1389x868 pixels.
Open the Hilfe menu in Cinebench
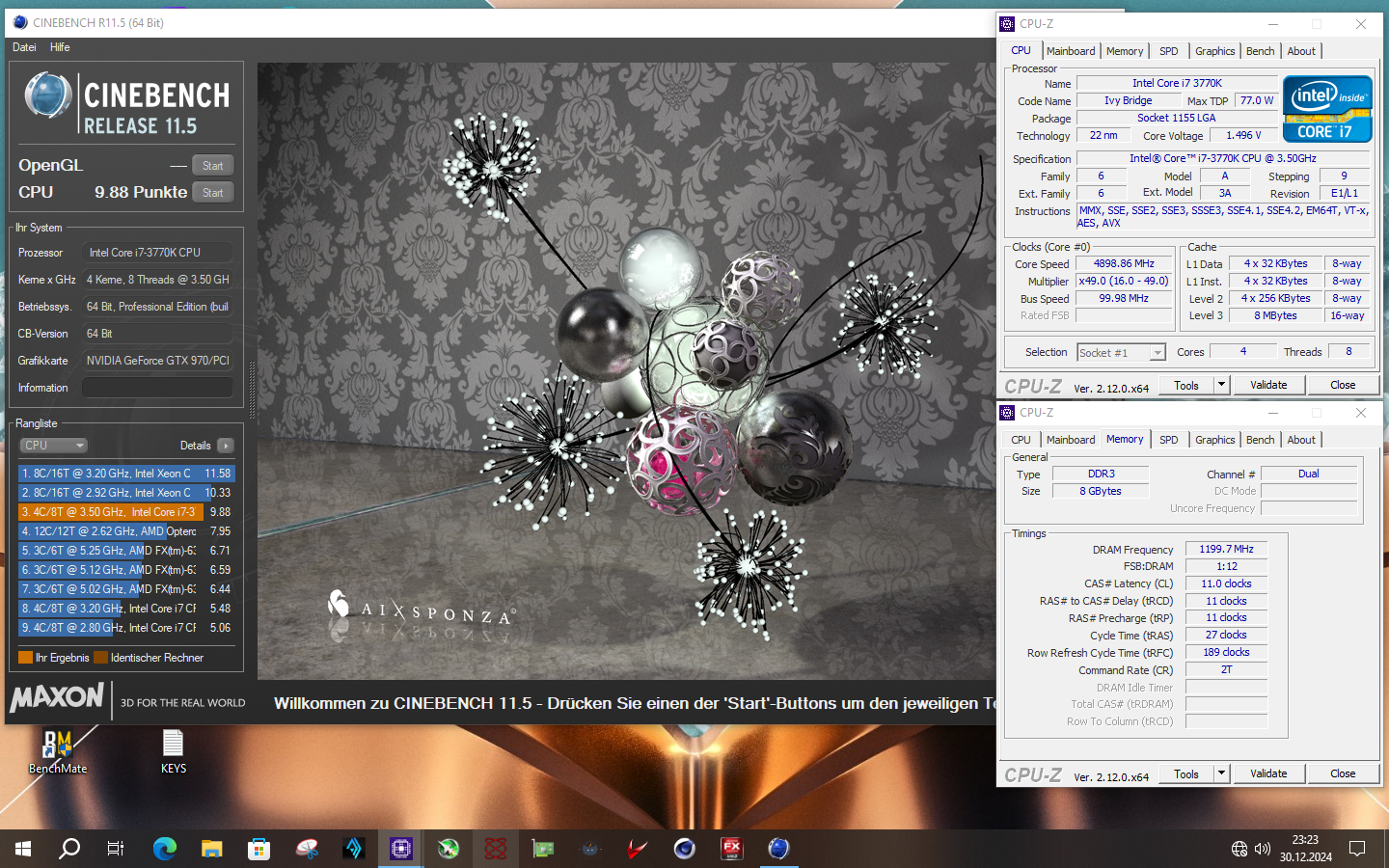click(60, 47)
